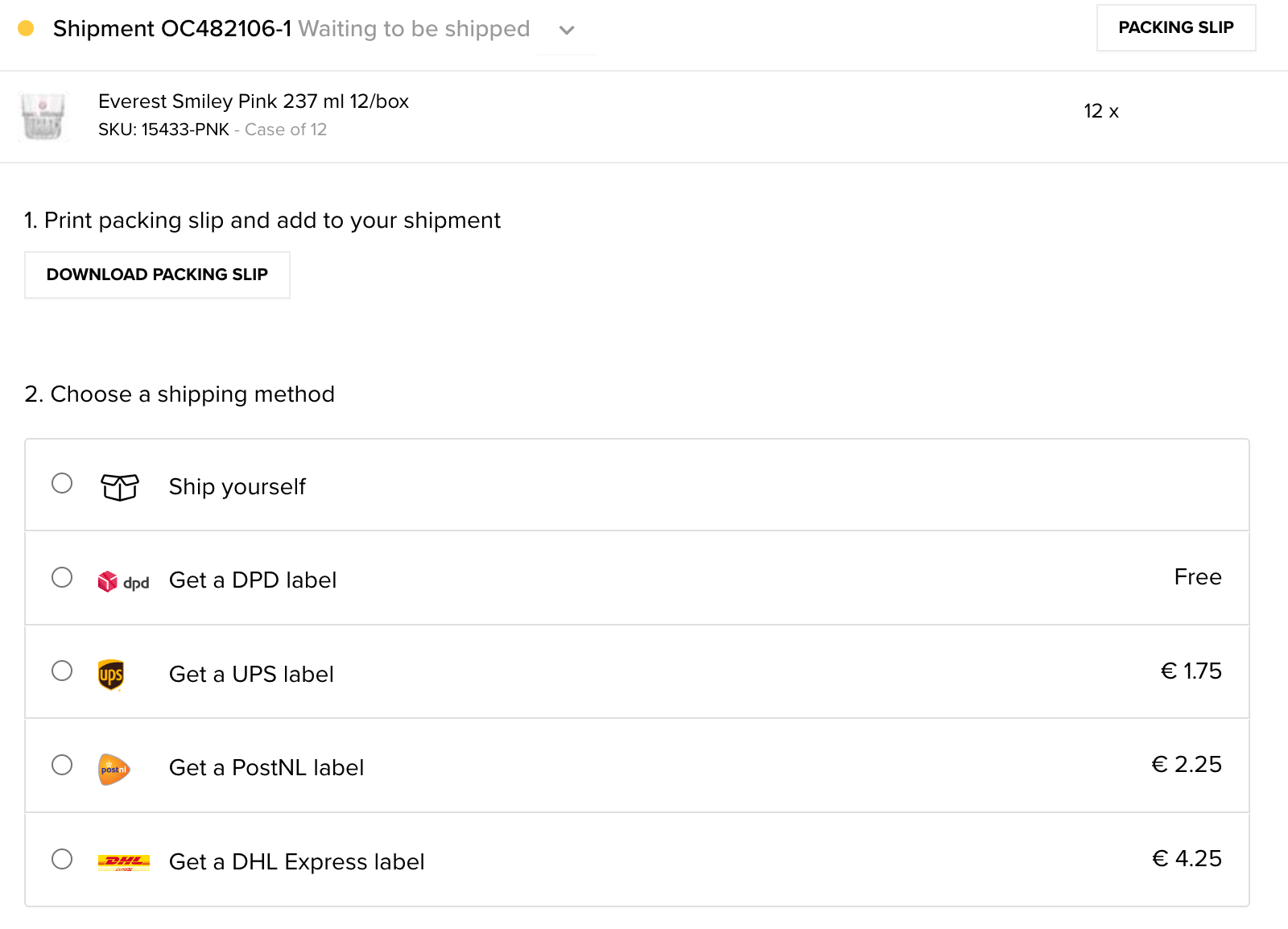1288x929 pixels.
Task: Click the PACKING SLIP header button
Action: point(1175,27)
